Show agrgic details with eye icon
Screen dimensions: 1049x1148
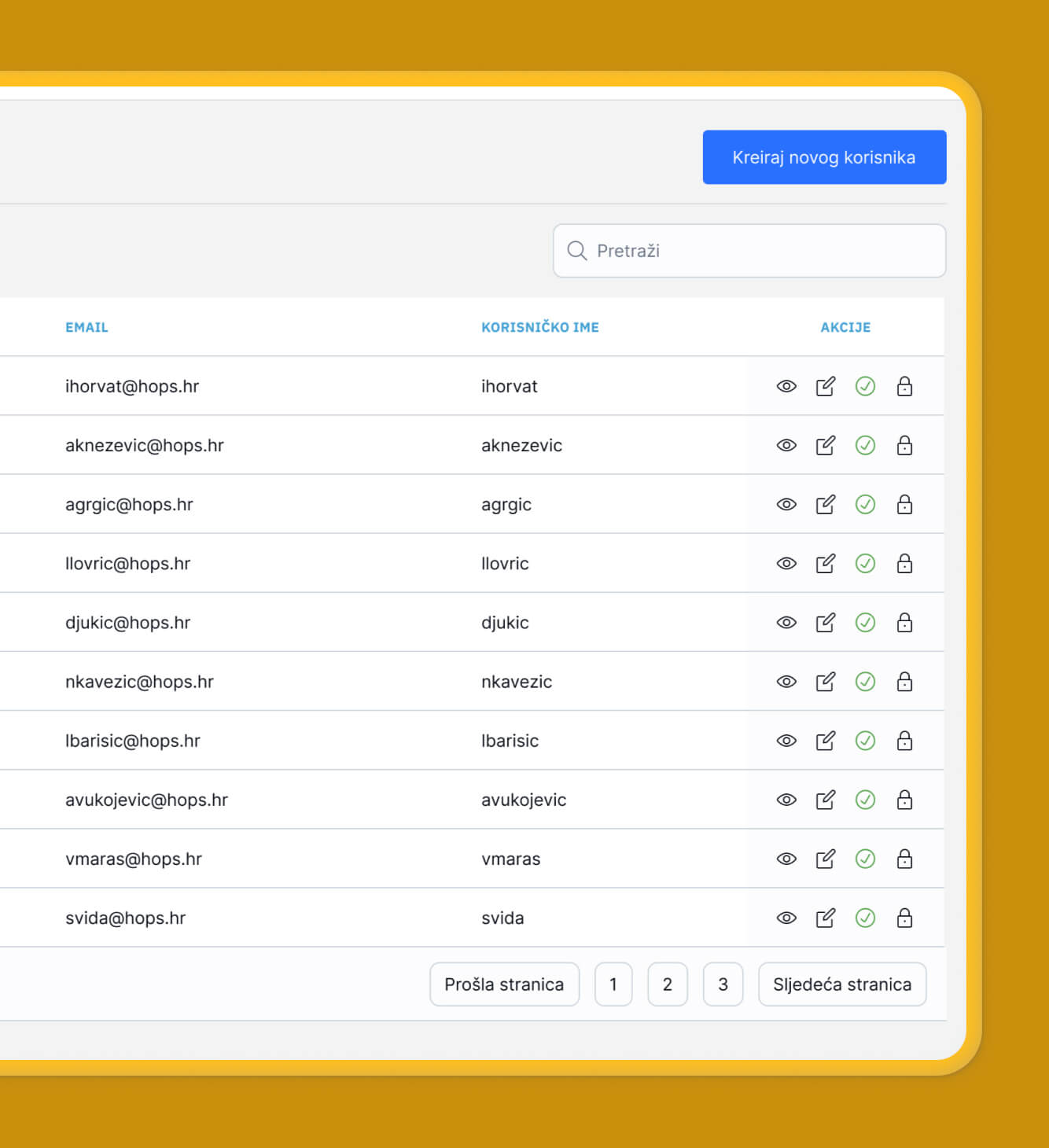(x=786, y=504)
